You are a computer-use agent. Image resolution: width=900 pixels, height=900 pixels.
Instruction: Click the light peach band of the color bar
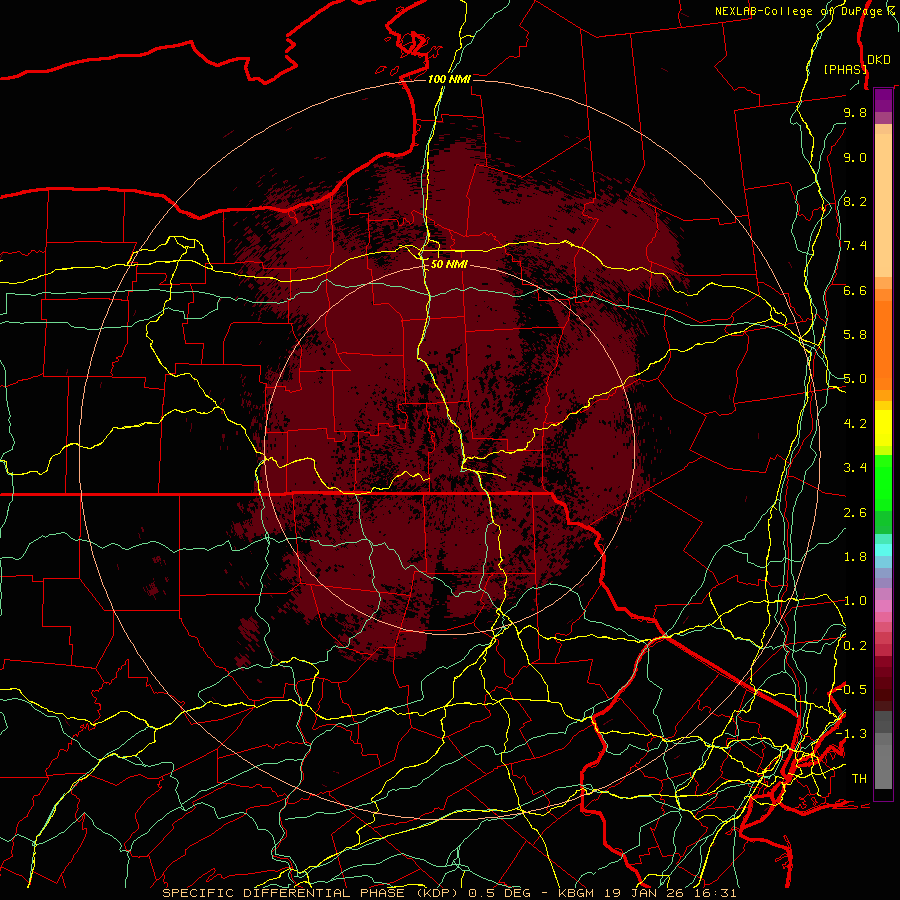coord(883,205)
